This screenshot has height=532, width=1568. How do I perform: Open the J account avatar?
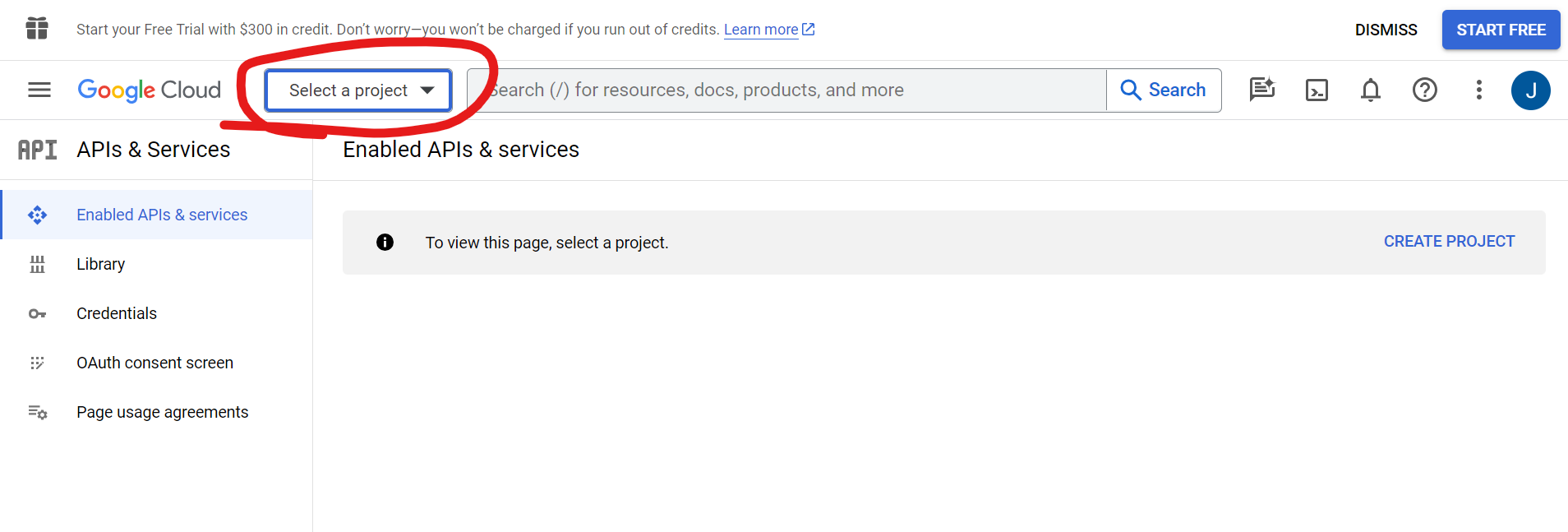pyautogui.click(x=1530, y=90)
